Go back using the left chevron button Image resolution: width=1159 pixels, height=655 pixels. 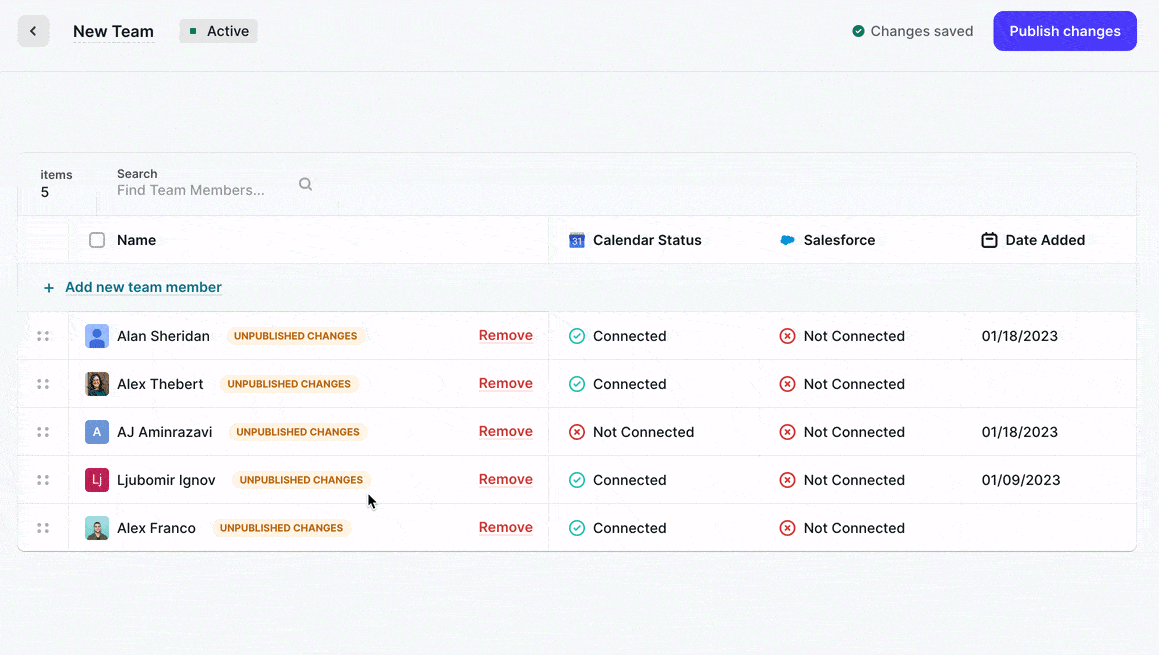(x=33, y=31)
